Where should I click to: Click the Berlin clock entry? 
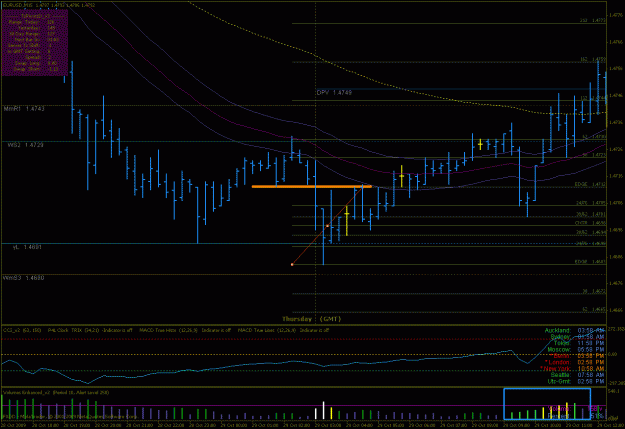577,356
